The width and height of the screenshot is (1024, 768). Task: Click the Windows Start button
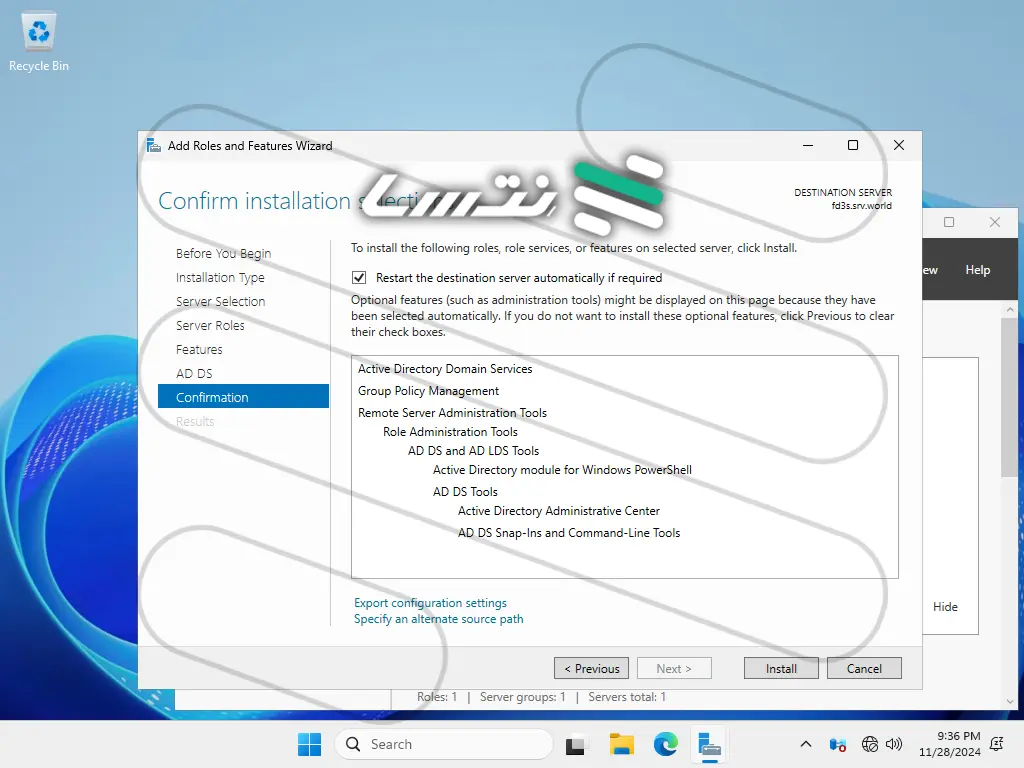(309, 744)
